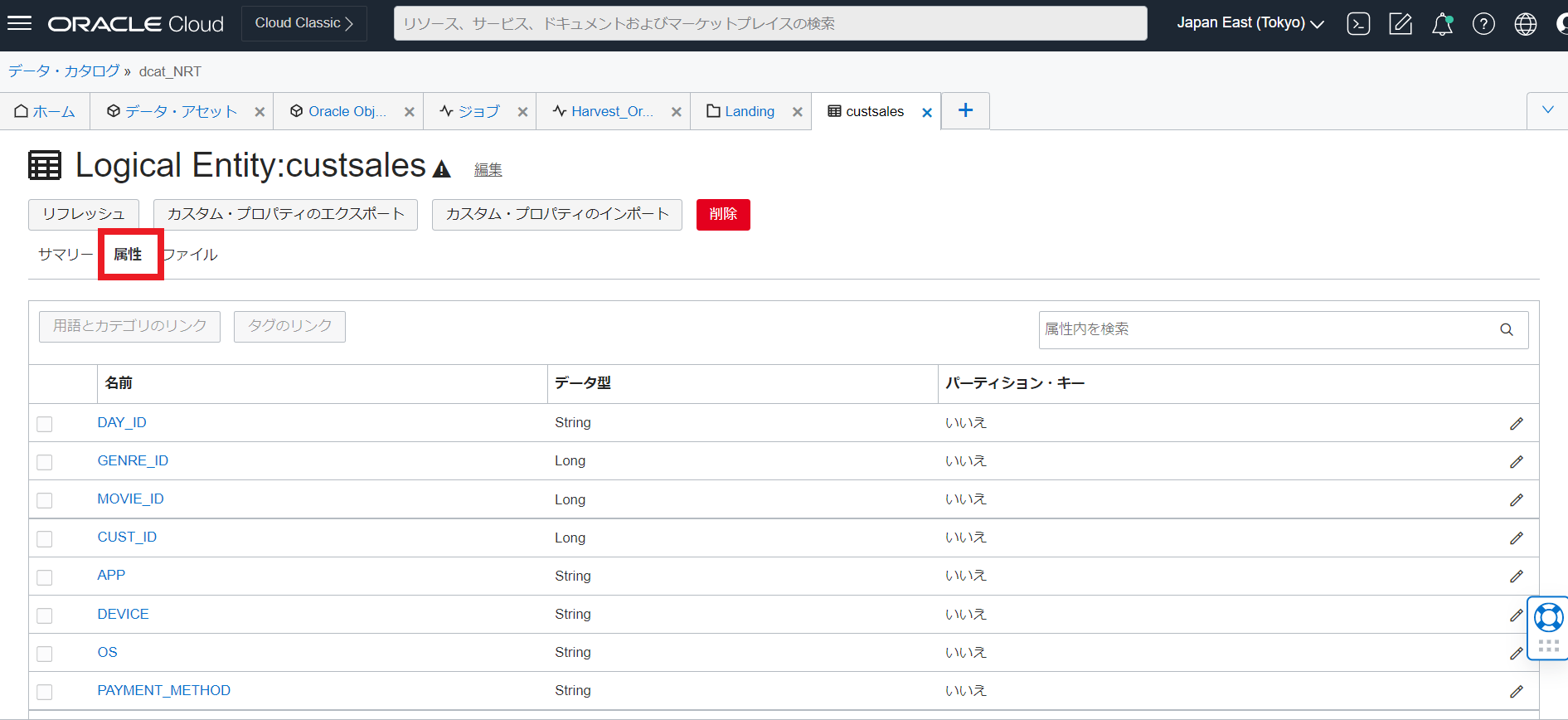
Task: Open the language globe icon
Action: pos(1525,24)
